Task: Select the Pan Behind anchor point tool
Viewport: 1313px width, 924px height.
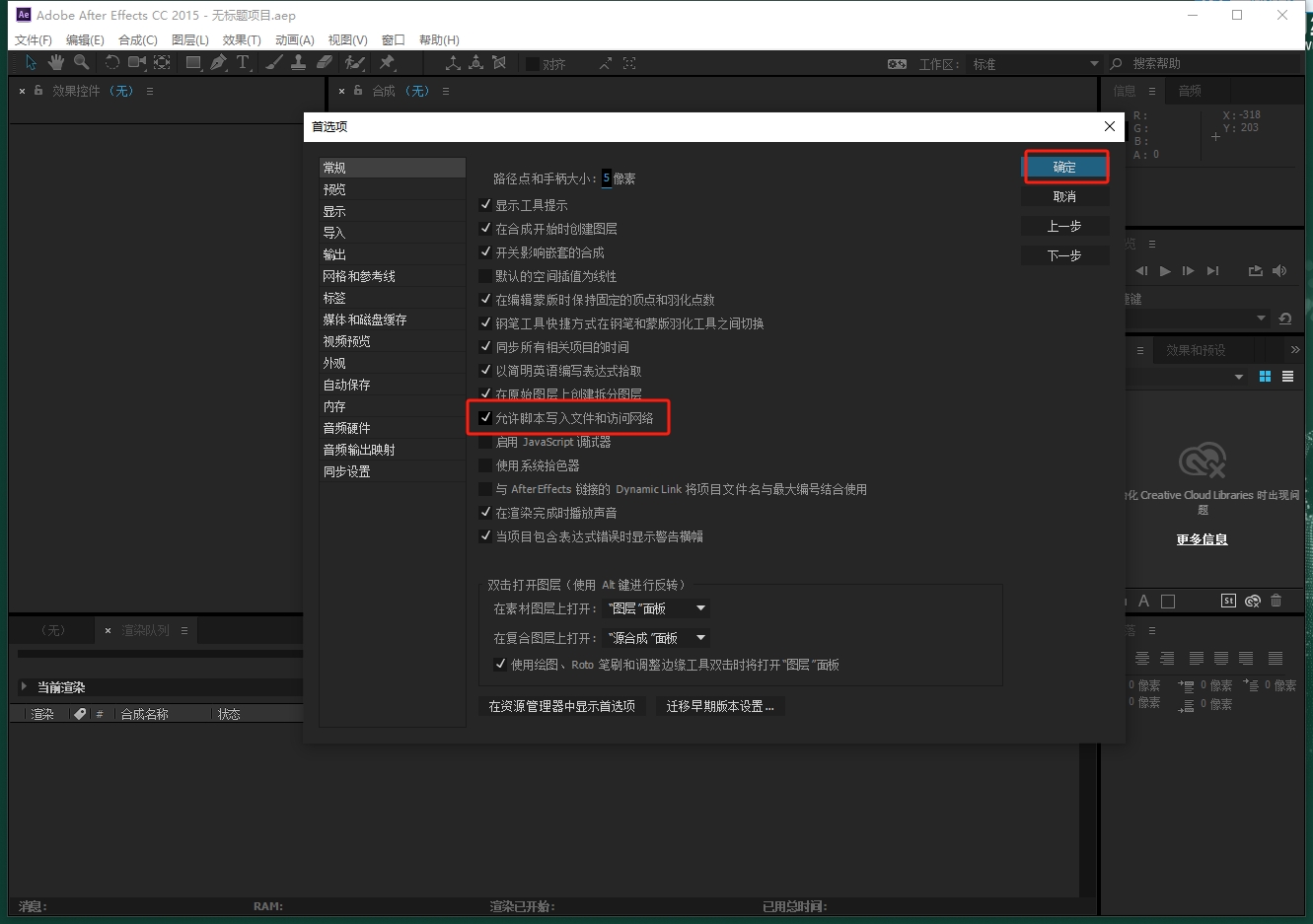Action: pyautogui.click(x=162, y=63)
